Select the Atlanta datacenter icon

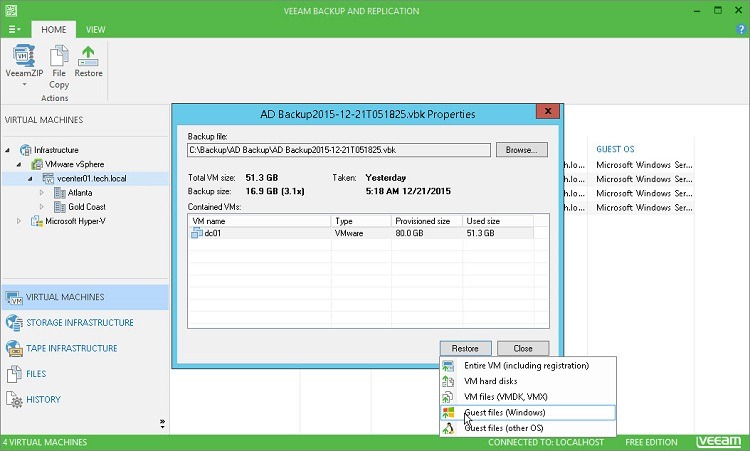[x=60, y=193]
